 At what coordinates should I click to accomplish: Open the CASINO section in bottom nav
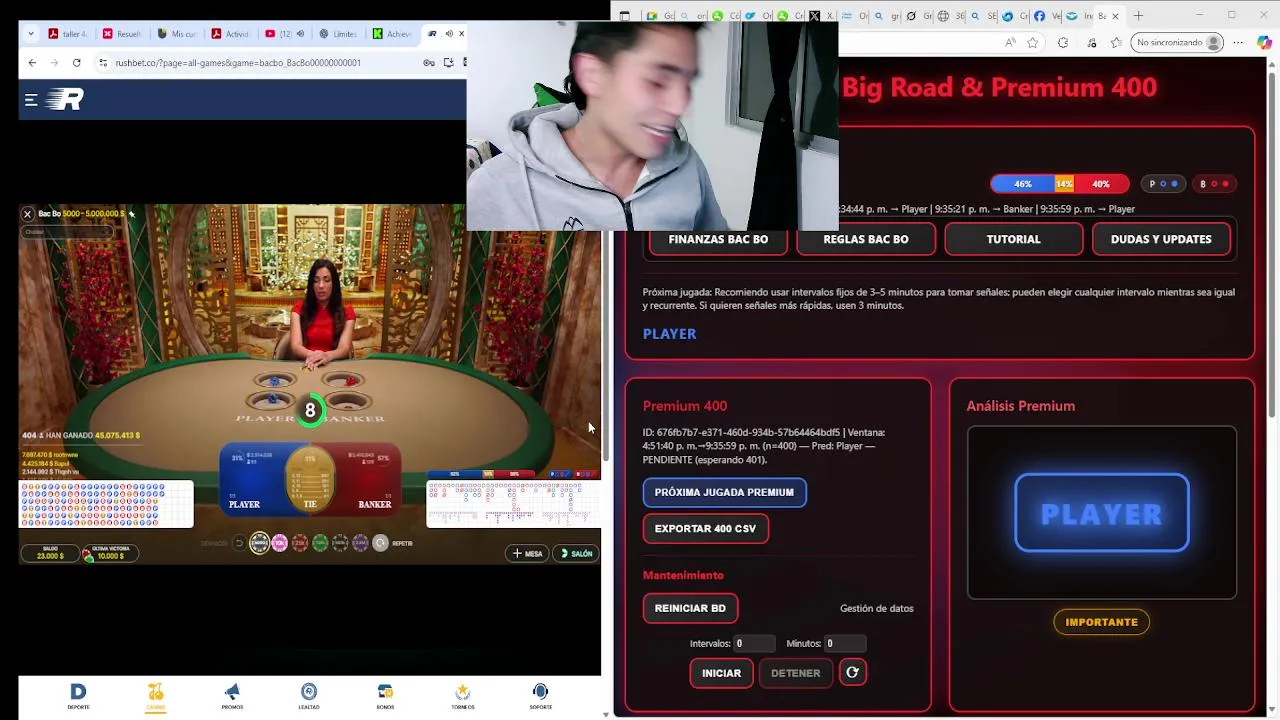[x=155, y=696]
